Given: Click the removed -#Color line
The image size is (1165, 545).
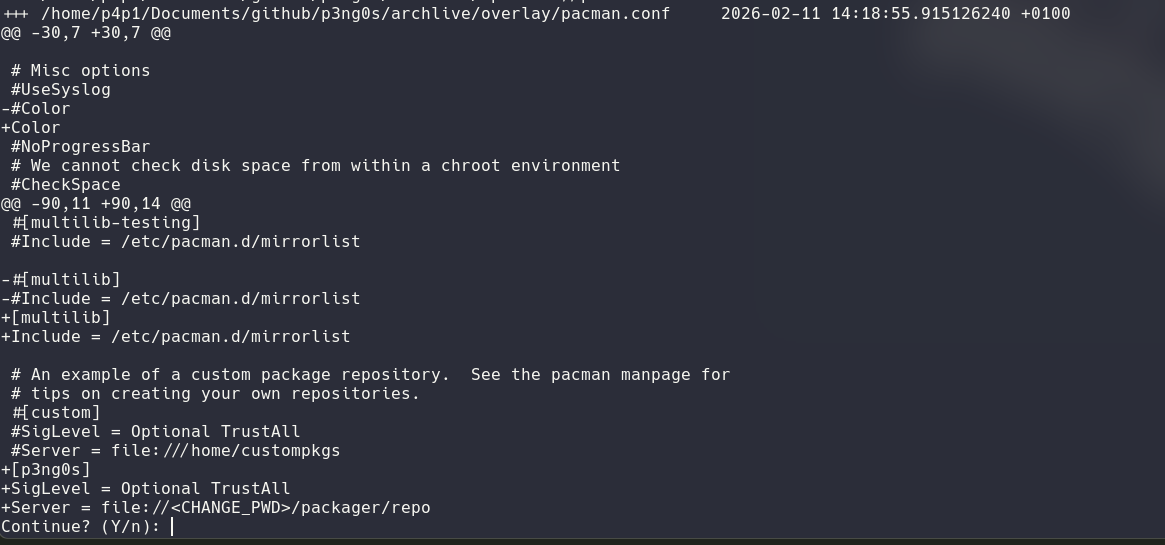Looking at the screenshot, I should coord(36,109).
